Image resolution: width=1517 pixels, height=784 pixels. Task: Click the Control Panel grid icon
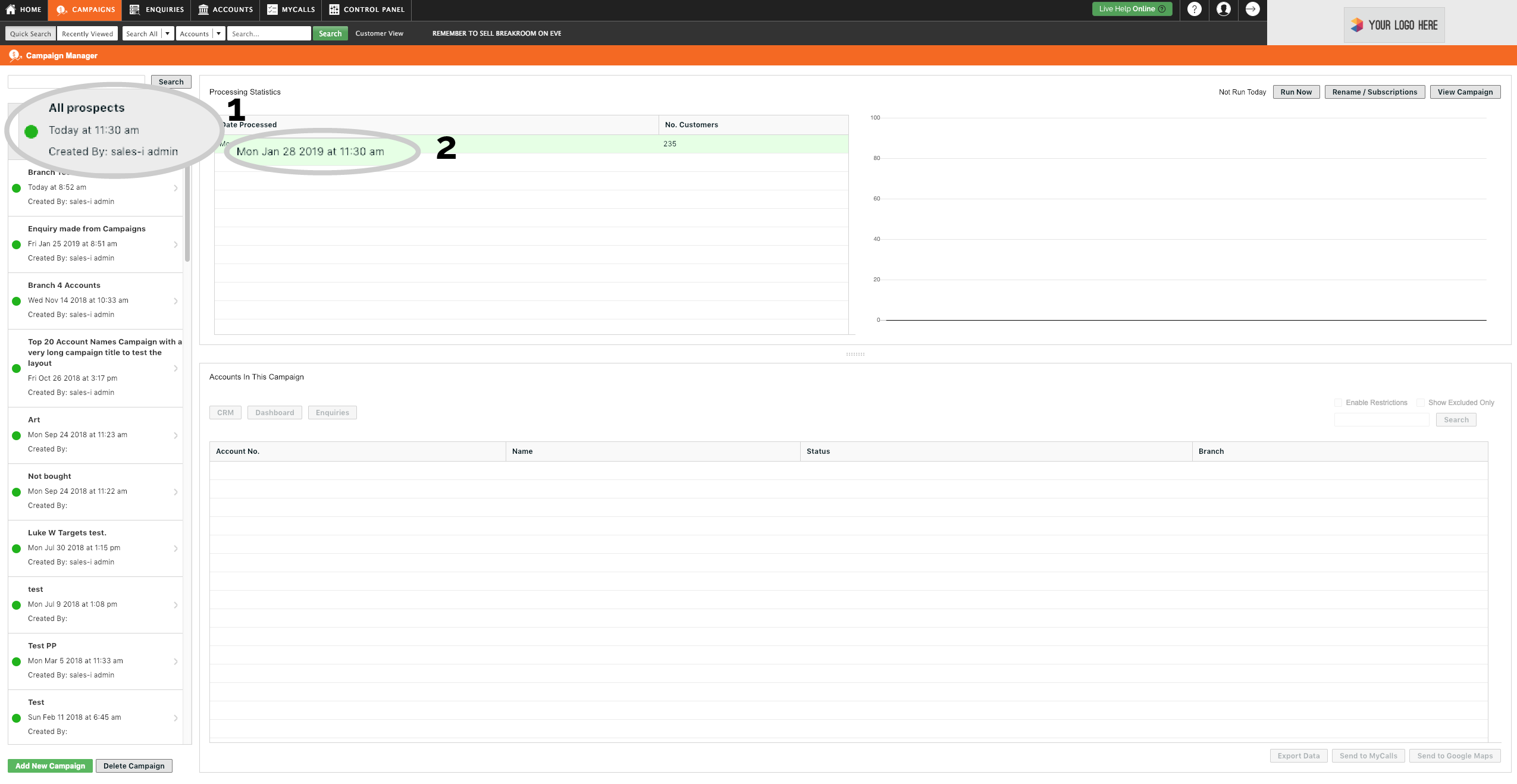[334, 10]
